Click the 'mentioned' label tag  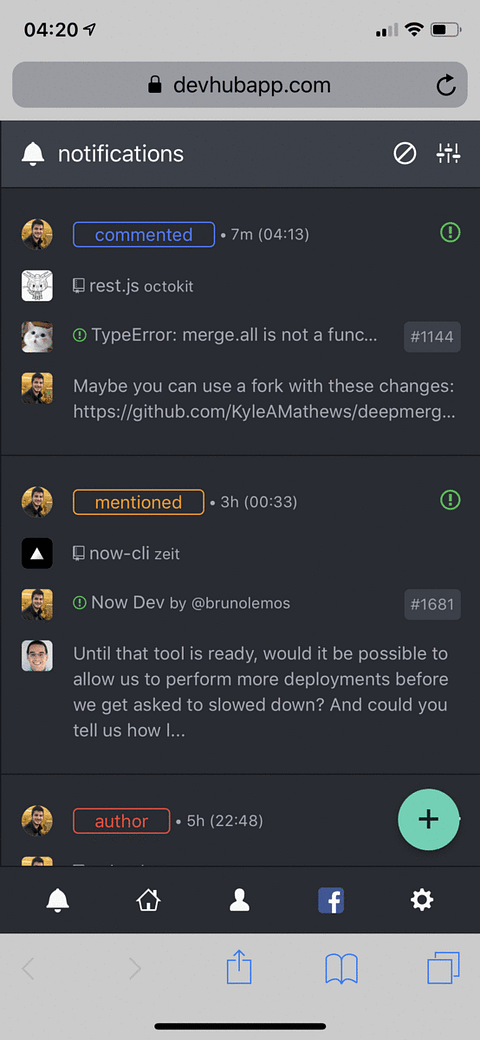click(x=139, y=502)
